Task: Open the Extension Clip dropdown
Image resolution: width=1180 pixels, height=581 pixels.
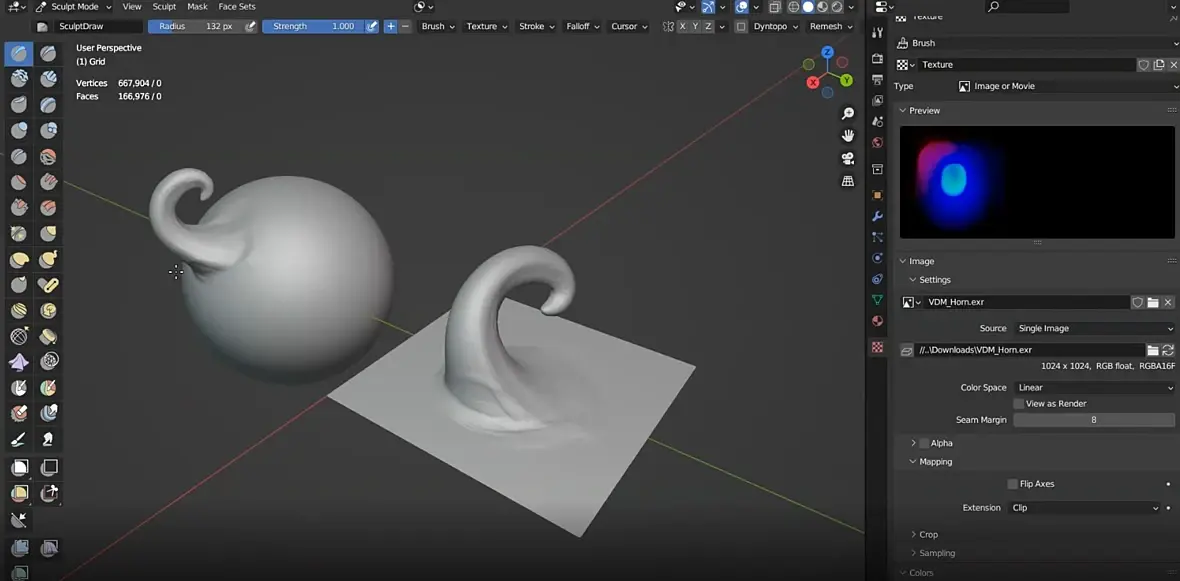Action: click(x=1084, y=508)
